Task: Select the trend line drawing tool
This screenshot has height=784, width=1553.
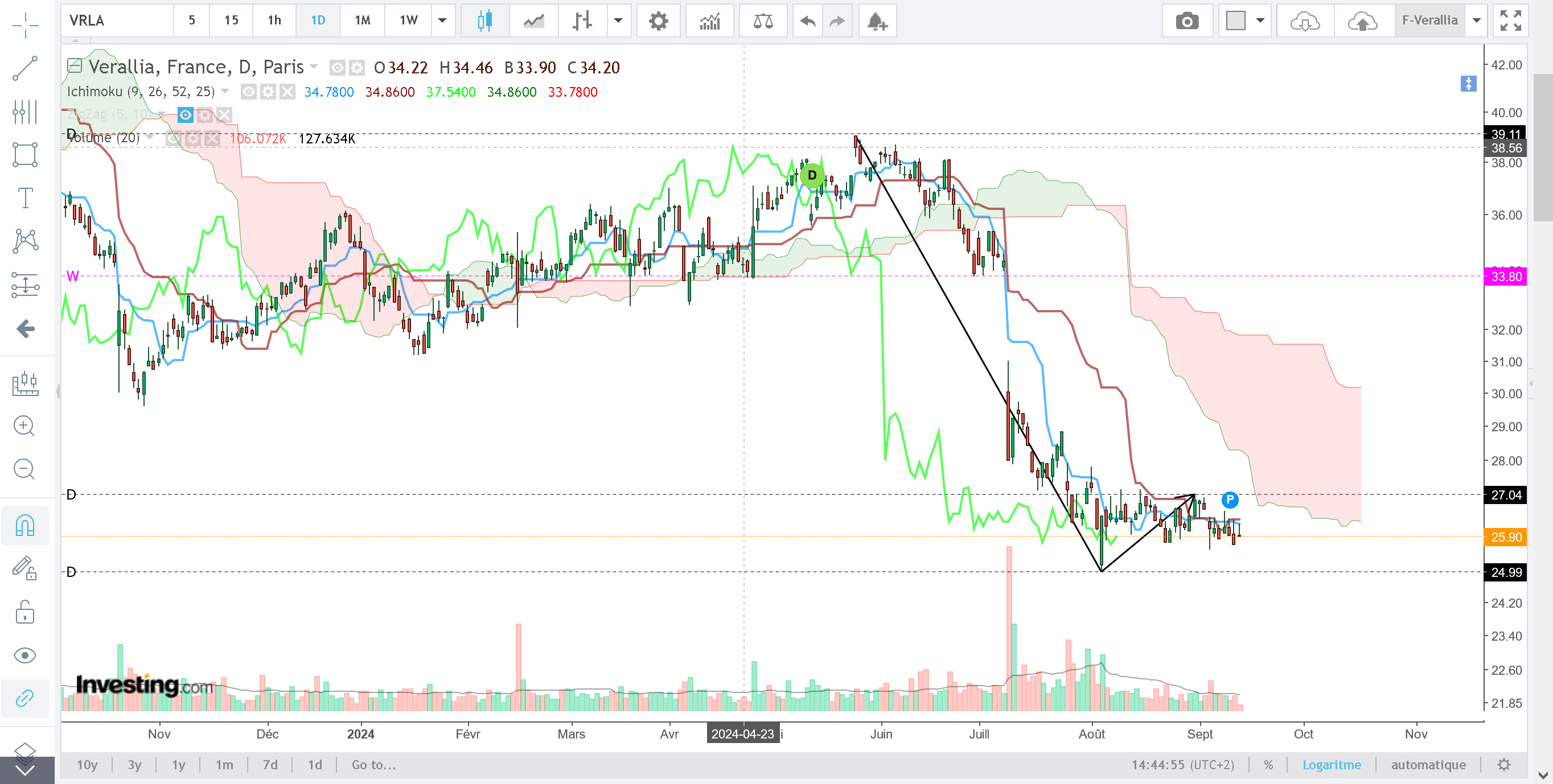Action: 25,68
